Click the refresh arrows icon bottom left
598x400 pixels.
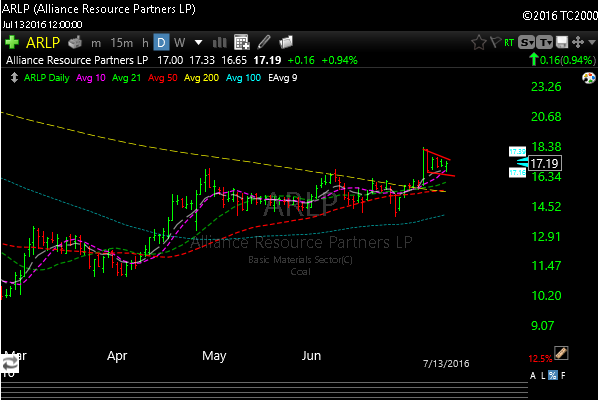(x=10, y=364)
